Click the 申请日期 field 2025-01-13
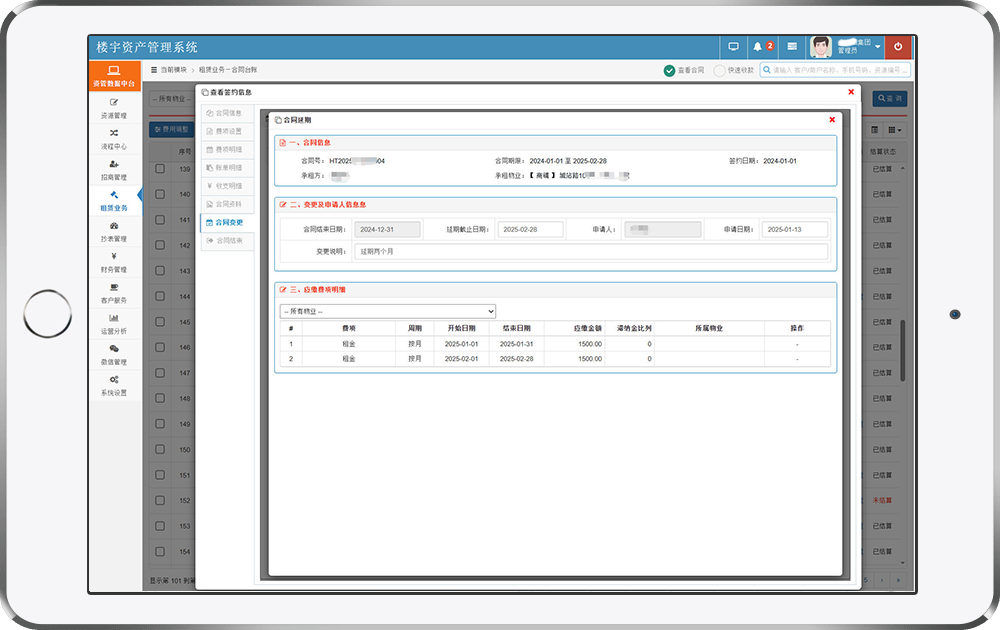The width and height of the screenshot is (1000, 630). point(795,230)
